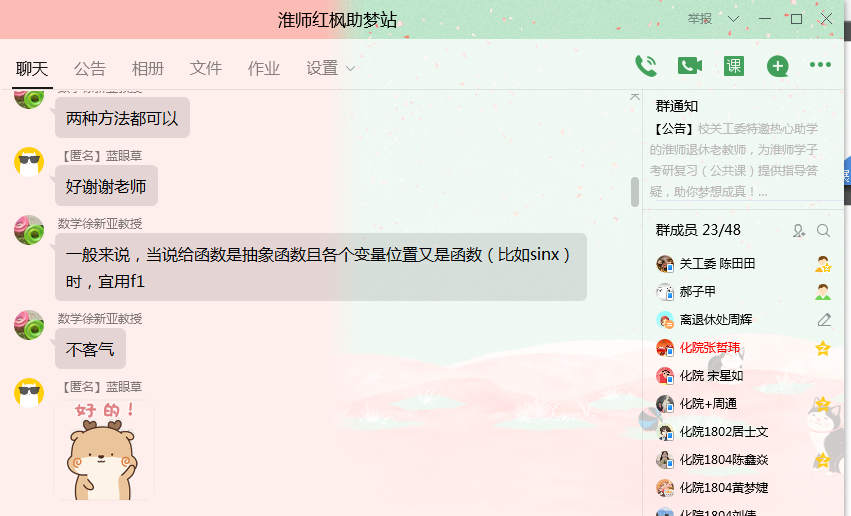Click the invite member icon
The image size is (851, 516).
[x=798, y=231]
